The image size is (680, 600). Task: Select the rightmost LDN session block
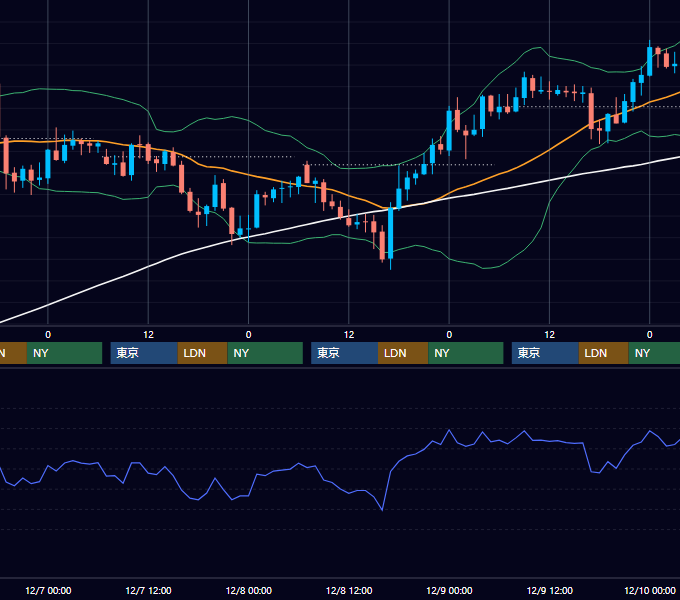pyautogui.click(x=604, y=353)
